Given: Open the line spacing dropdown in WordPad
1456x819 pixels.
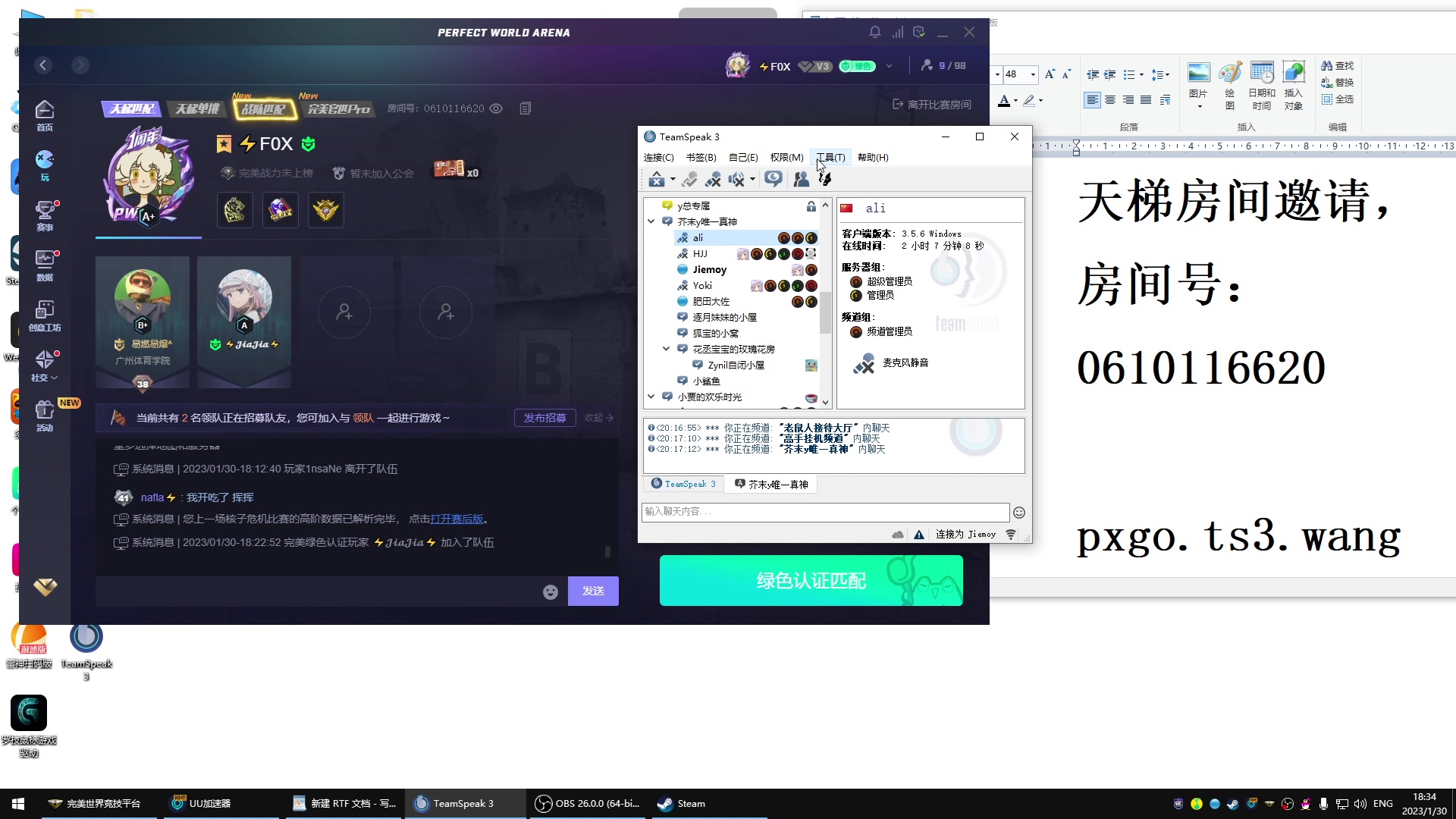Looking at the screenshot, I should coord(1167,74).
